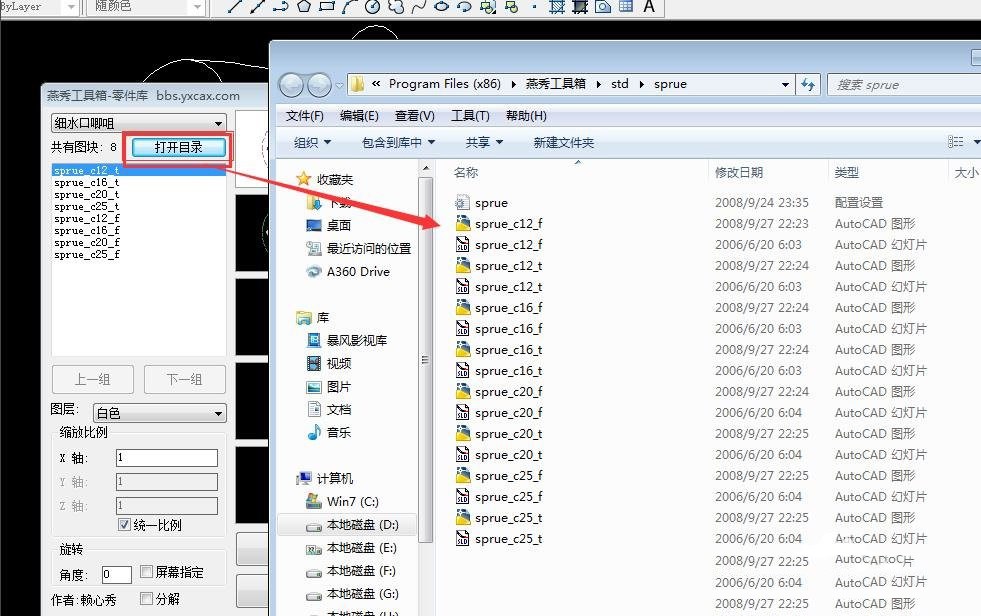Open the 组织 dropdown menu
981x616 pixels.
pos(312,143)
